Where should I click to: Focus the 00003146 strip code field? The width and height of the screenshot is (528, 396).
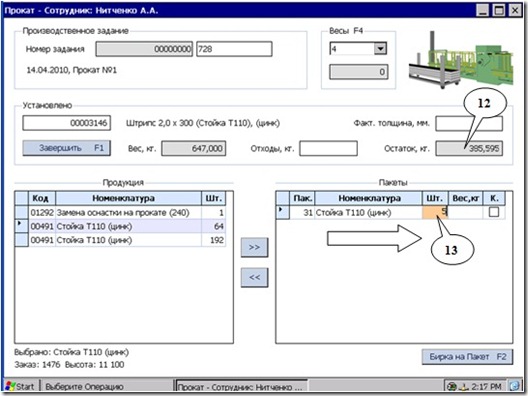click(x=66, y=123)
